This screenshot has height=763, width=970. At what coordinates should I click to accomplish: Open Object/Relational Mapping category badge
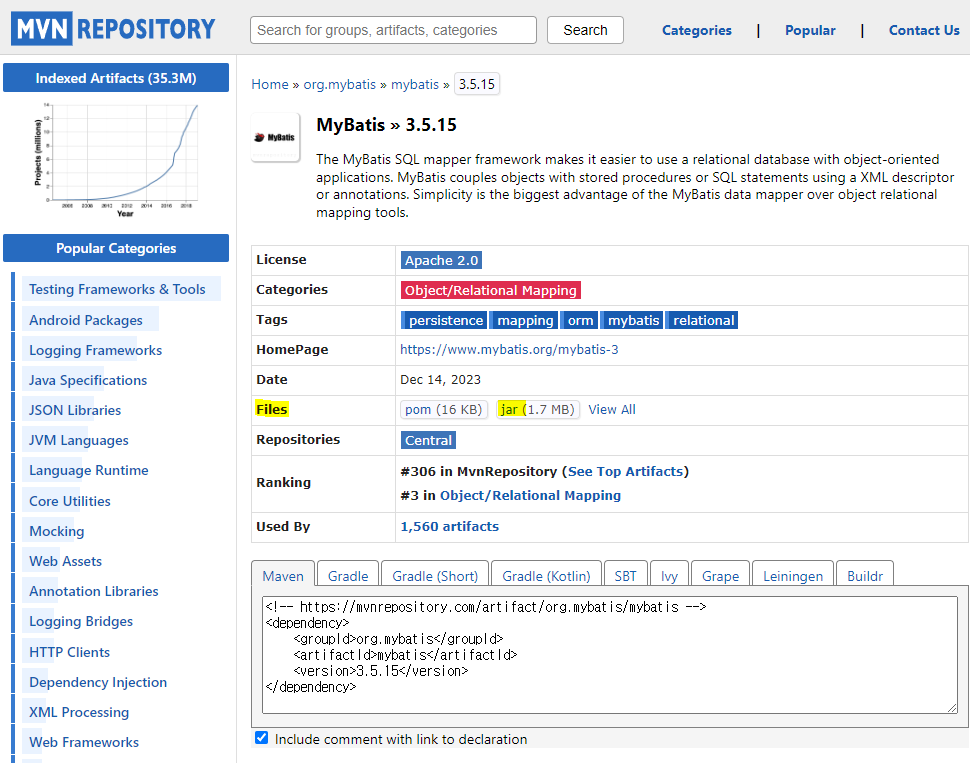[x=491, y=290]
